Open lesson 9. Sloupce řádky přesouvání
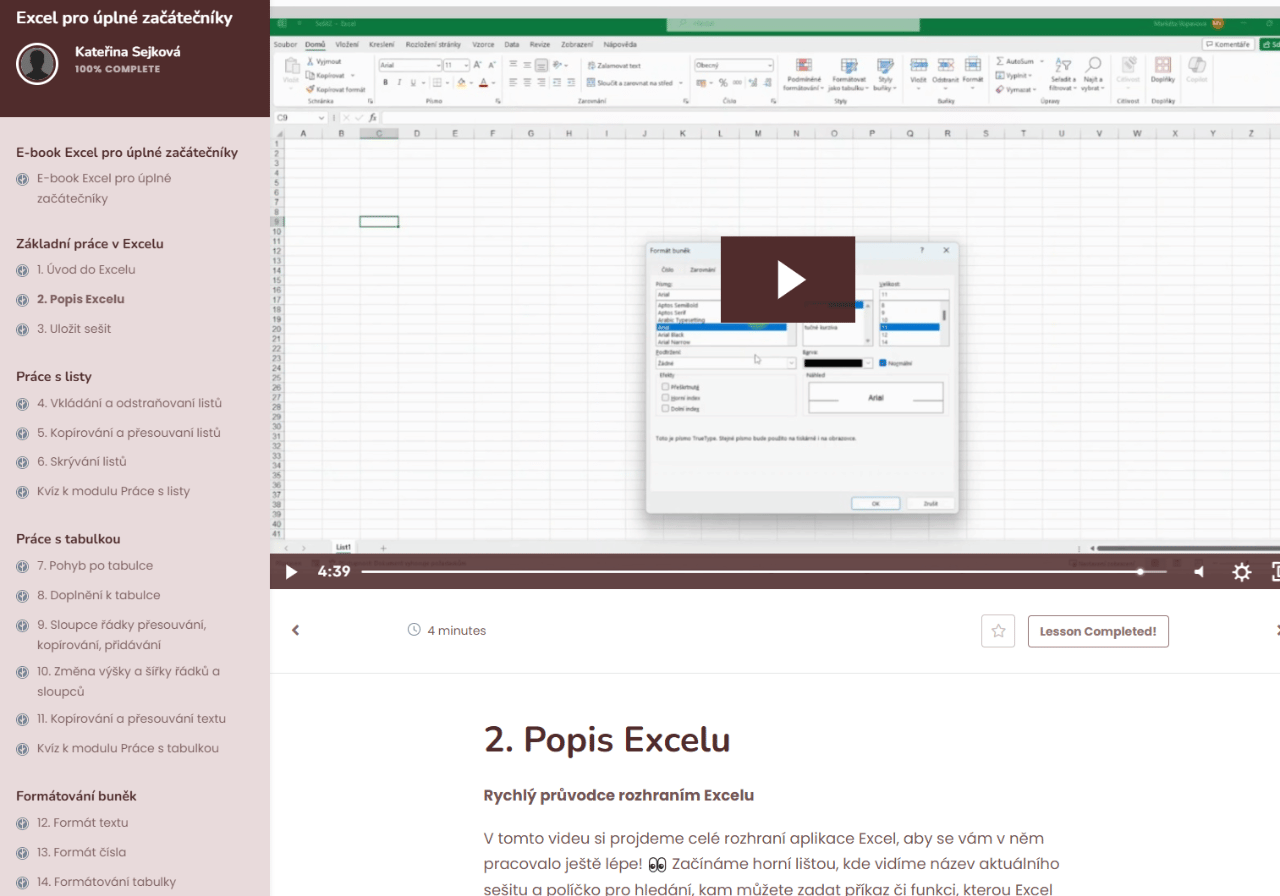The image size is (1280, 896). point(121,635)
